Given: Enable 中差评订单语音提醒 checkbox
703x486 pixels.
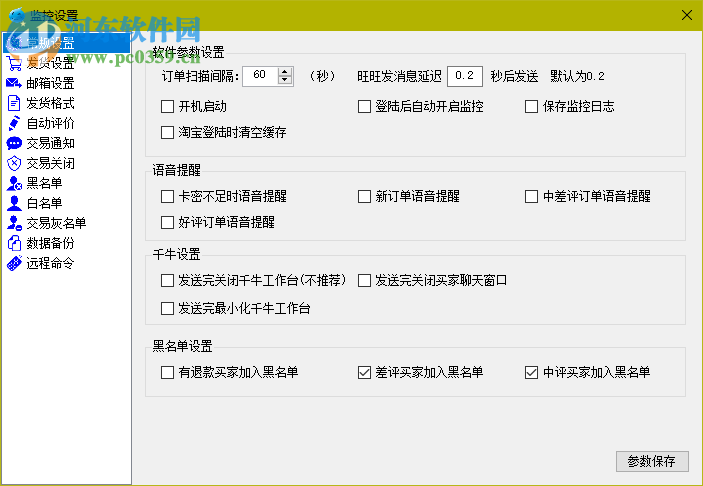Looking at the screenshot, I should (x=531, y=196).
